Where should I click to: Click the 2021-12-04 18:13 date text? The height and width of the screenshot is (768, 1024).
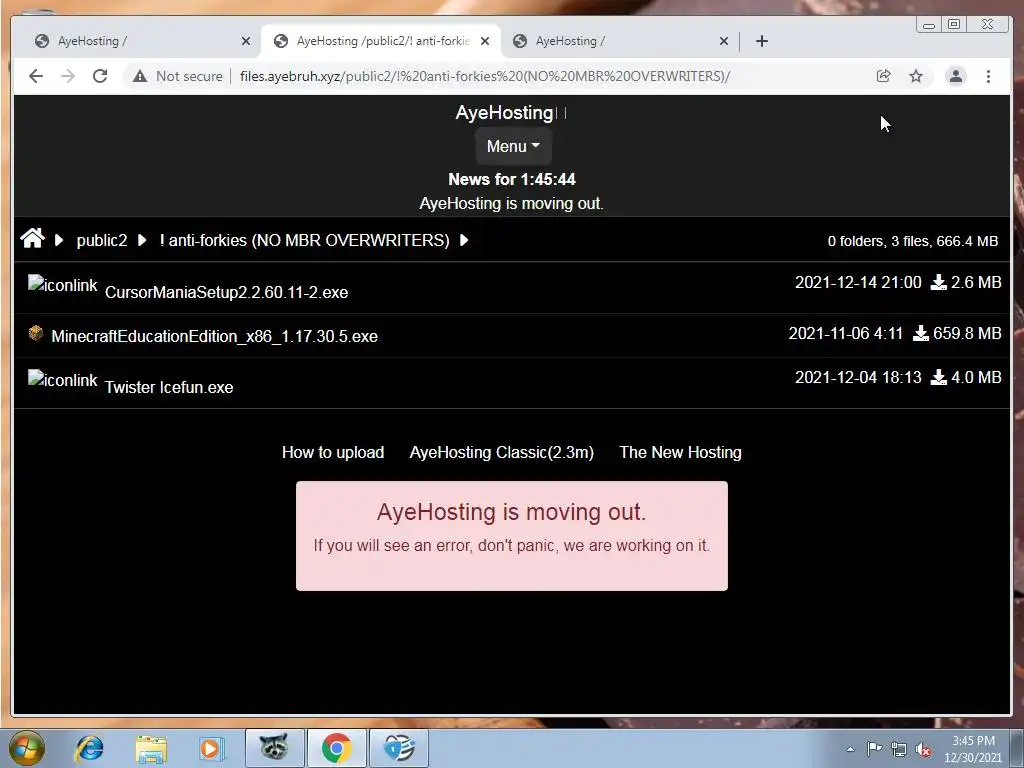pyautogui.click(x=857, y=377)
